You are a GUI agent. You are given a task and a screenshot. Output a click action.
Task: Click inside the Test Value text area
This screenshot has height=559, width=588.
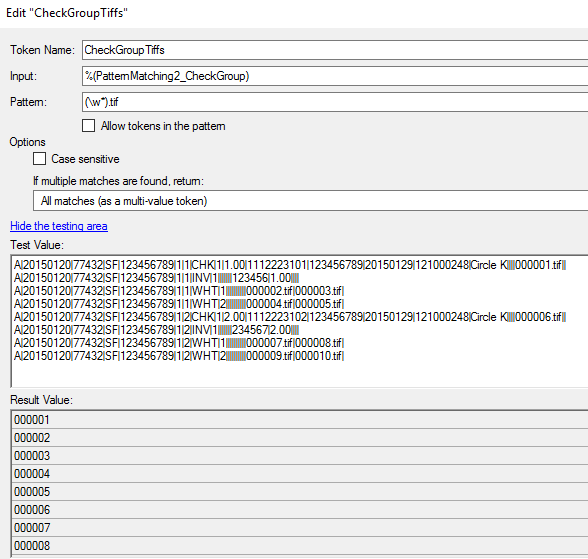coord(299,321)
